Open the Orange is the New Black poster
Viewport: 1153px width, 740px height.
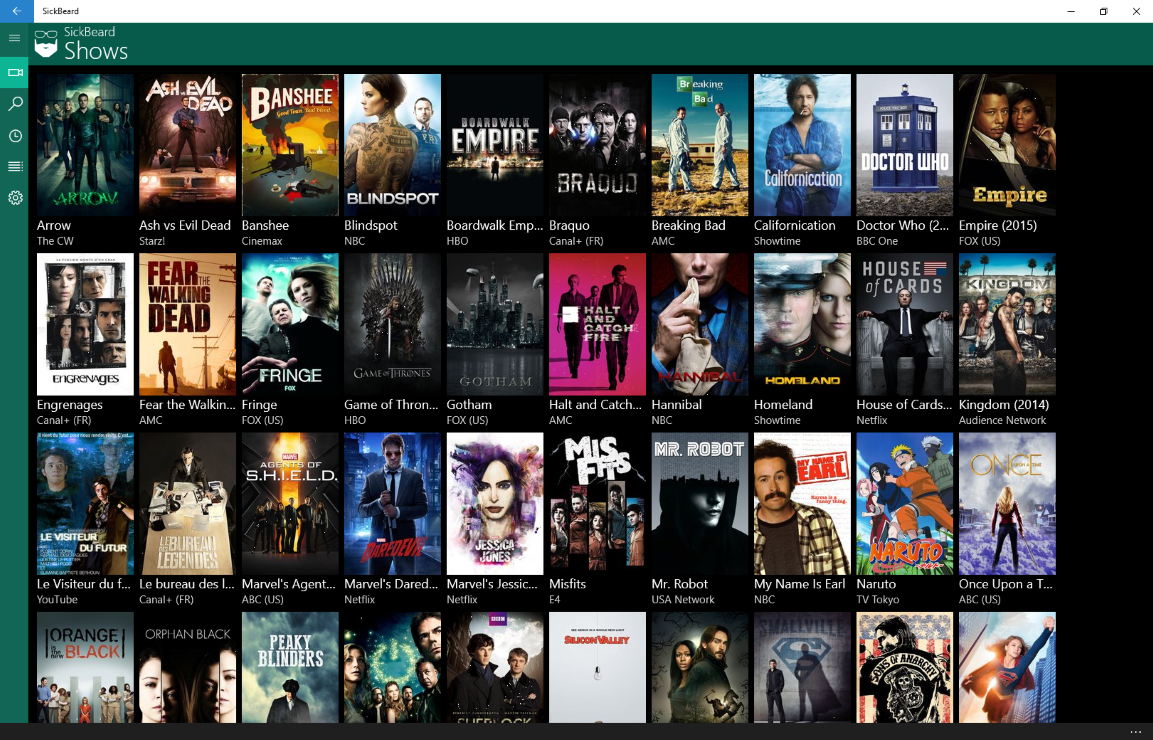[x=85, y=667]
